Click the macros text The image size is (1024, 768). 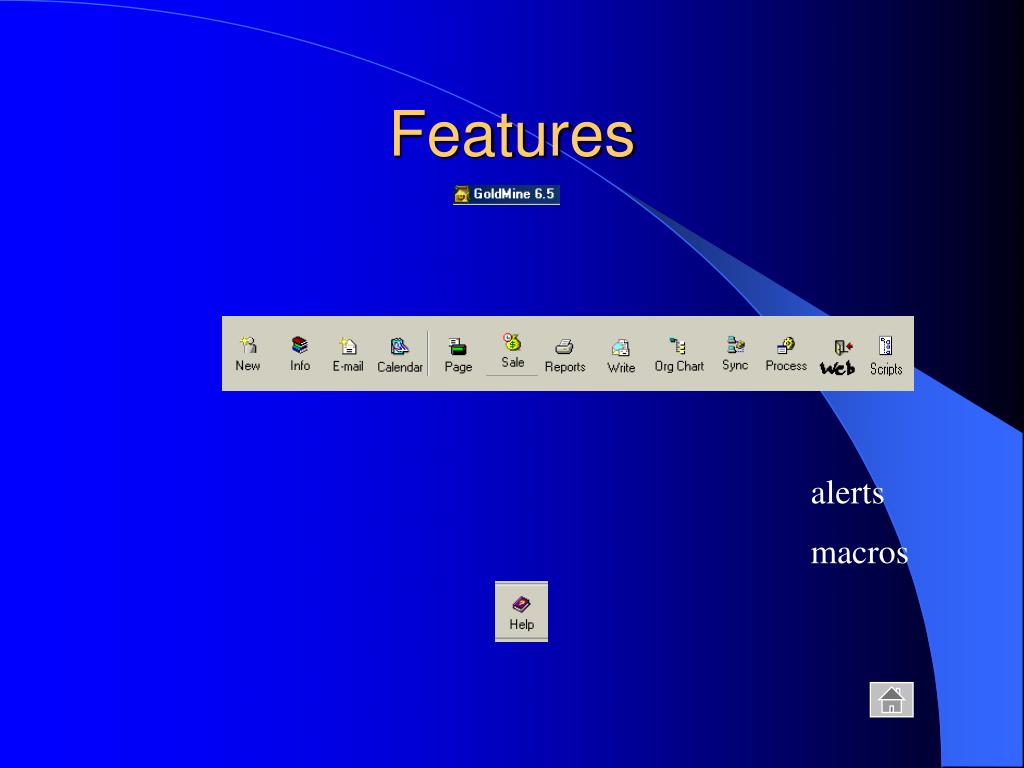point(859,553)
